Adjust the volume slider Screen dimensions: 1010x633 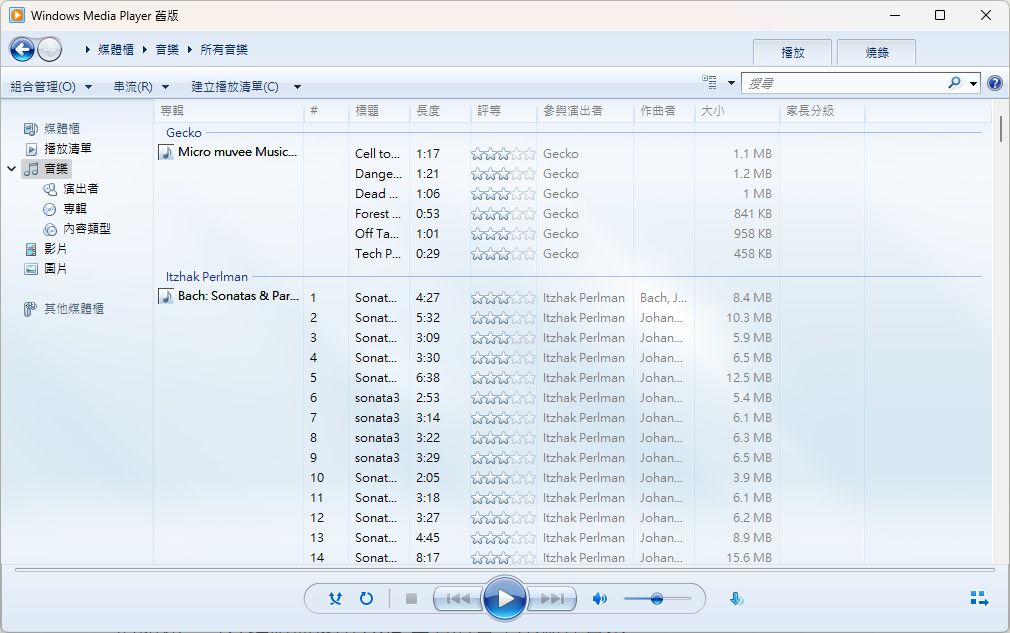click(657, 599)
